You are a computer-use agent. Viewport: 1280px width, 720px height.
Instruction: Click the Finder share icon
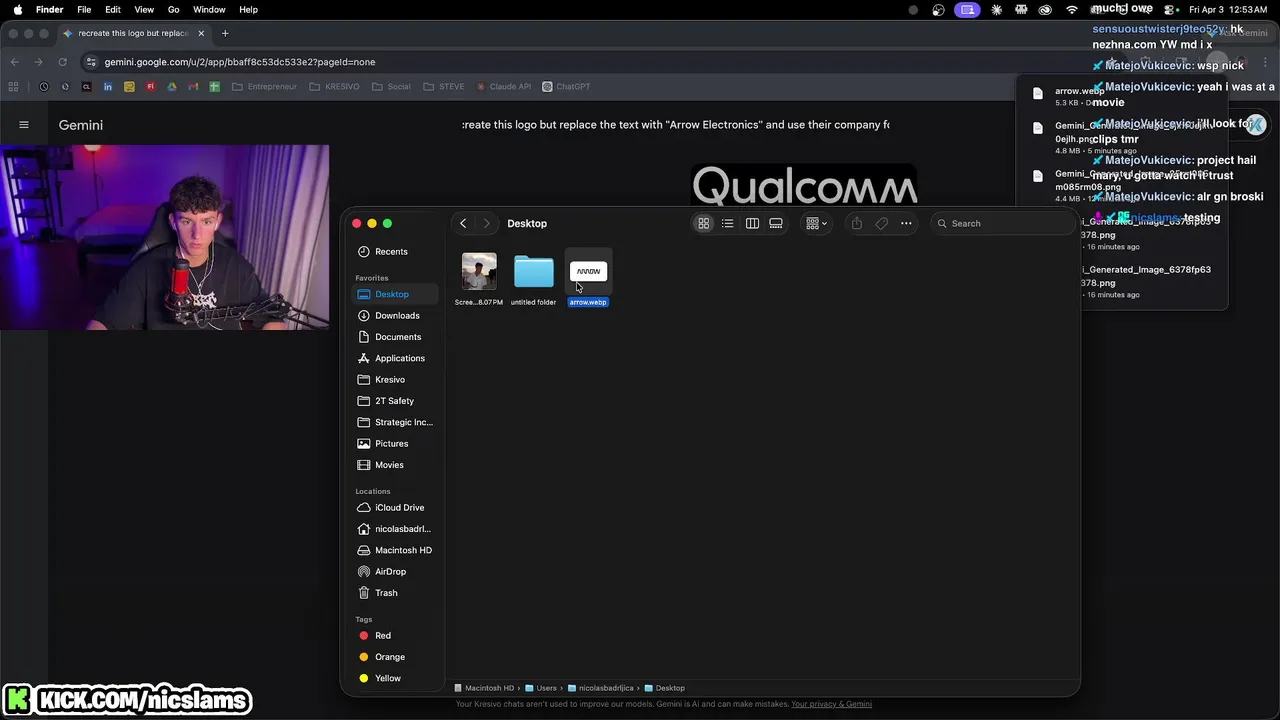(857, 223)
